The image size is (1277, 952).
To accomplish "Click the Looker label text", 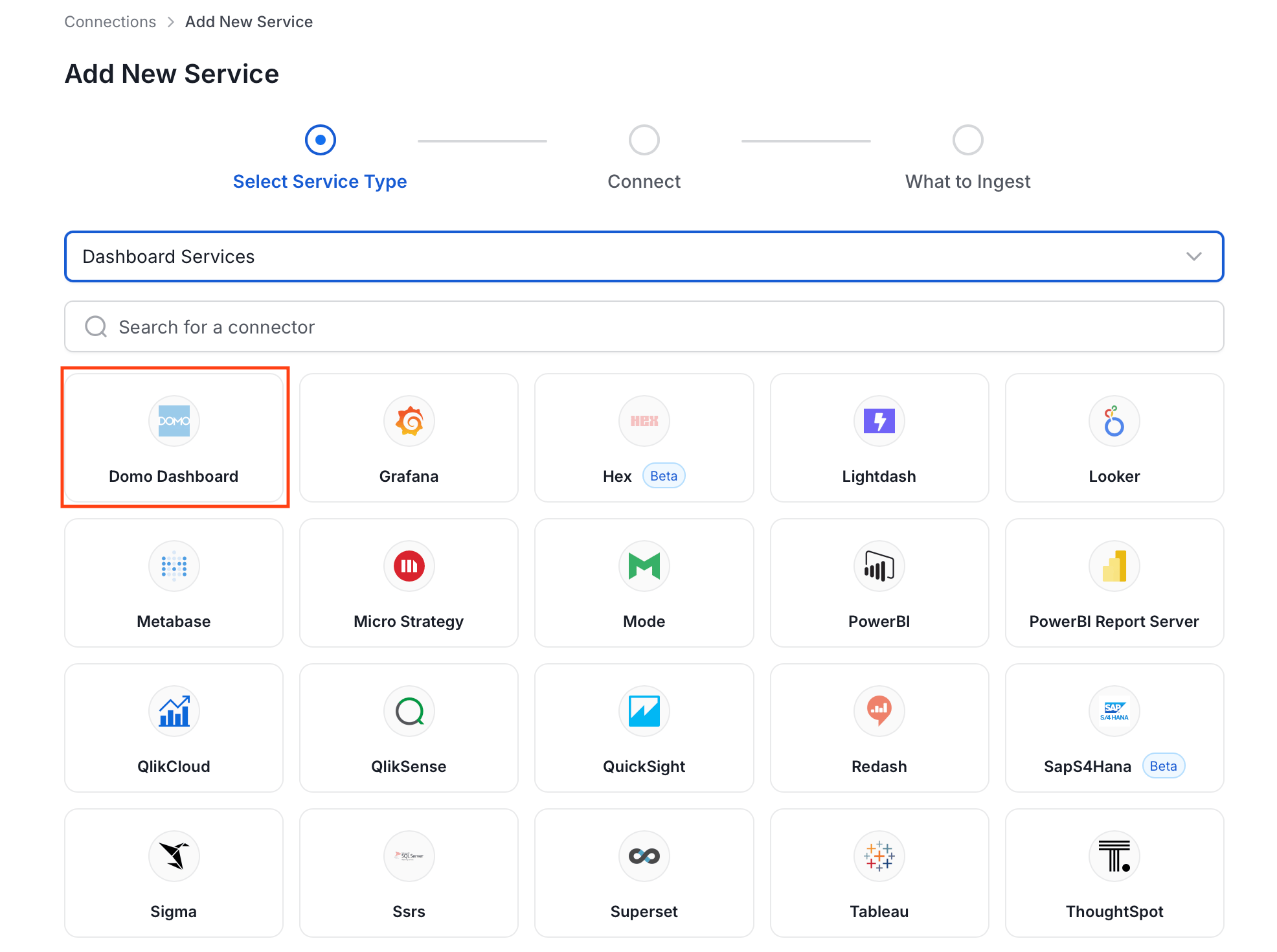I will [x=1114, y=476].
